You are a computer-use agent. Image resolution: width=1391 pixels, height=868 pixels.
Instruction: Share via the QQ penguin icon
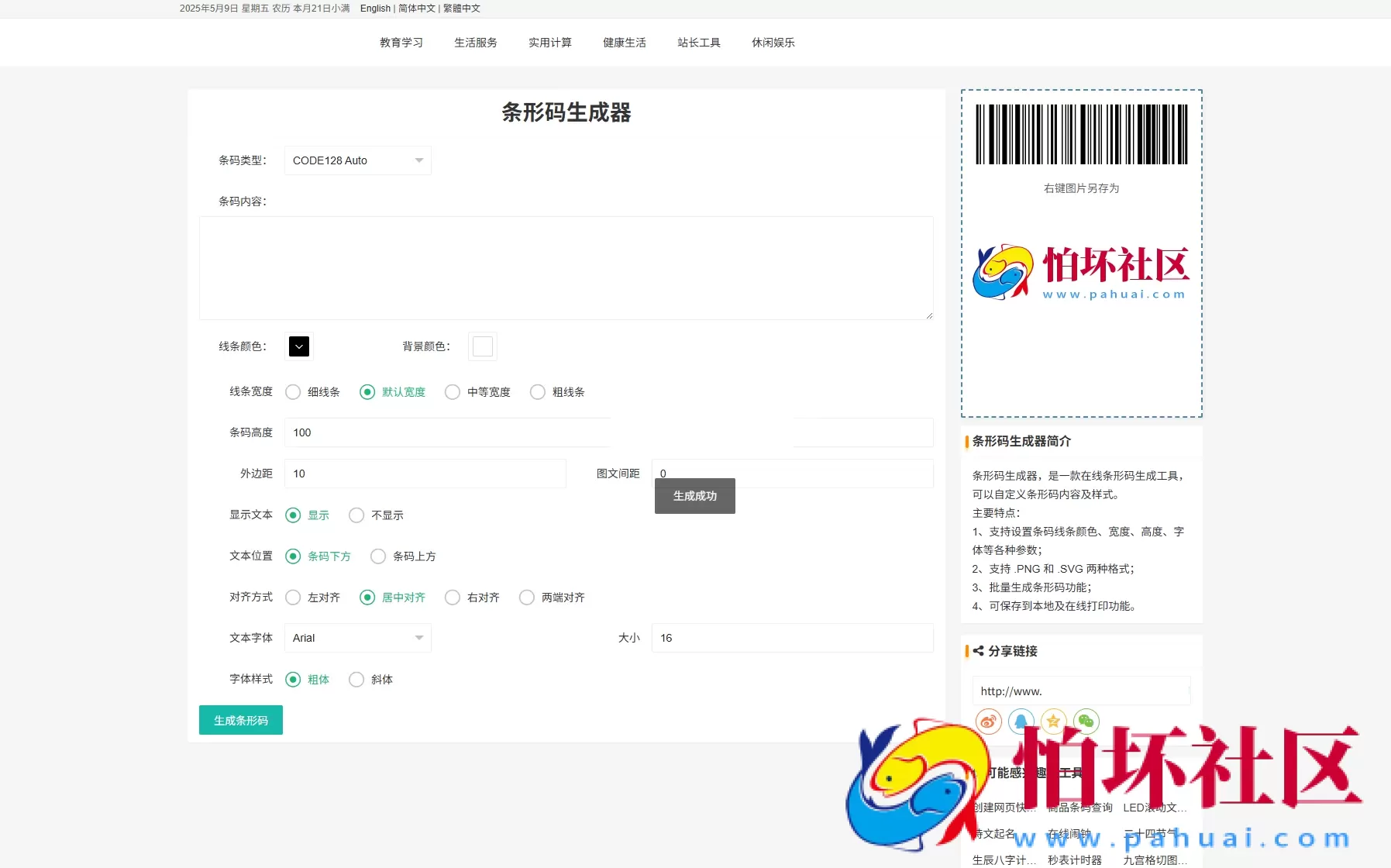point(1021,721)
